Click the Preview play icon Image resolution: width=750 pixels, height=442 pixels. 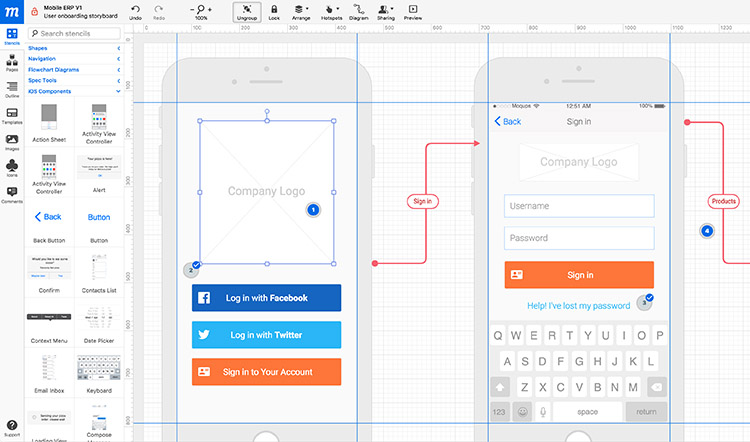pyautogui.click(x=413, y=9)
